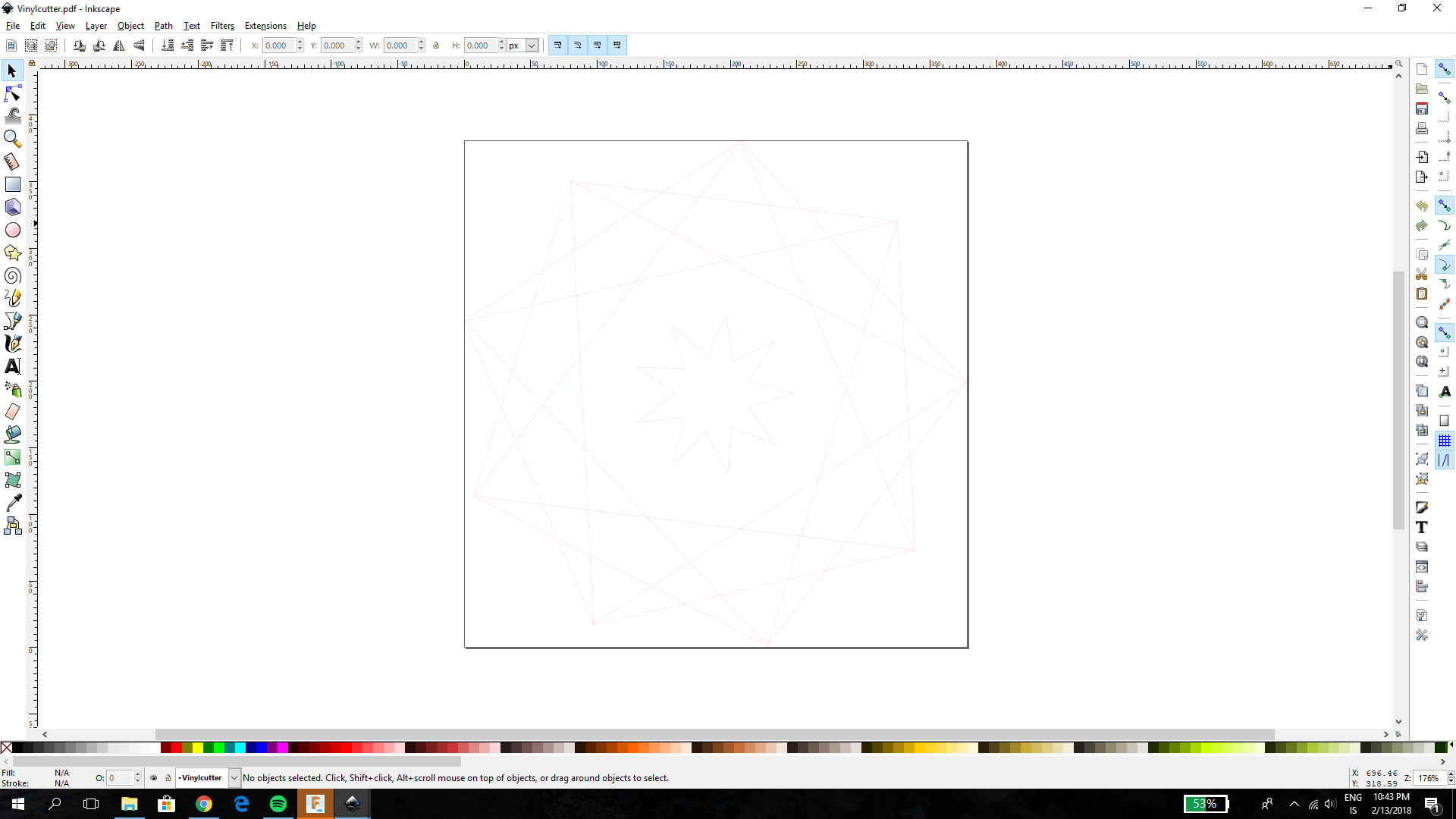Increase zoom percentage with stepper arrow
The image size is (1456, 819).
tap(1451, 773)
